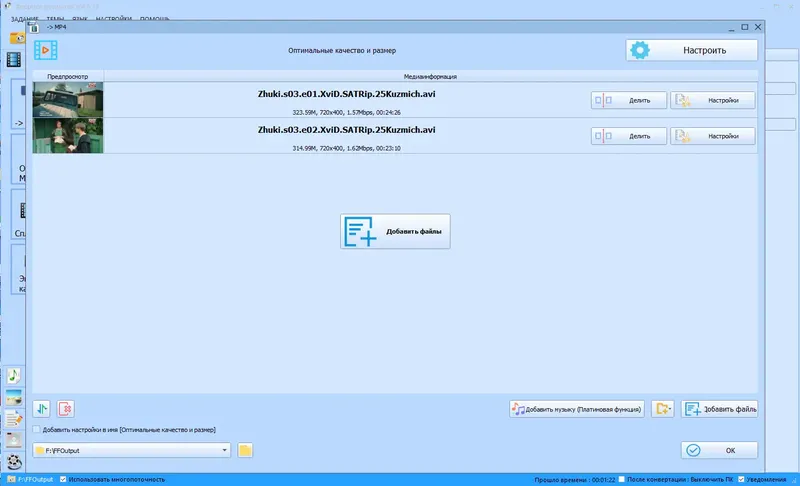Click the add folder icon button

pos(662,408)
